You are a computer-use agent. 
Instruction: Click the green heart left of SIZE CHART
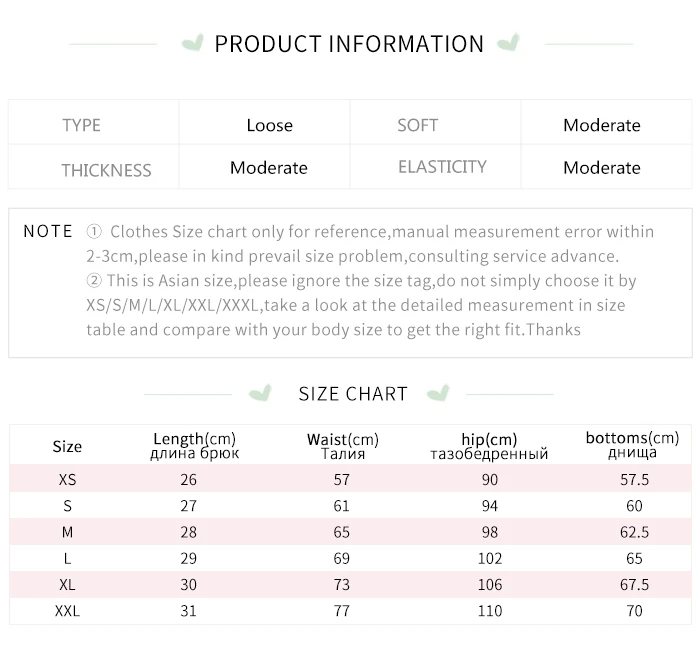pos(260,393)
